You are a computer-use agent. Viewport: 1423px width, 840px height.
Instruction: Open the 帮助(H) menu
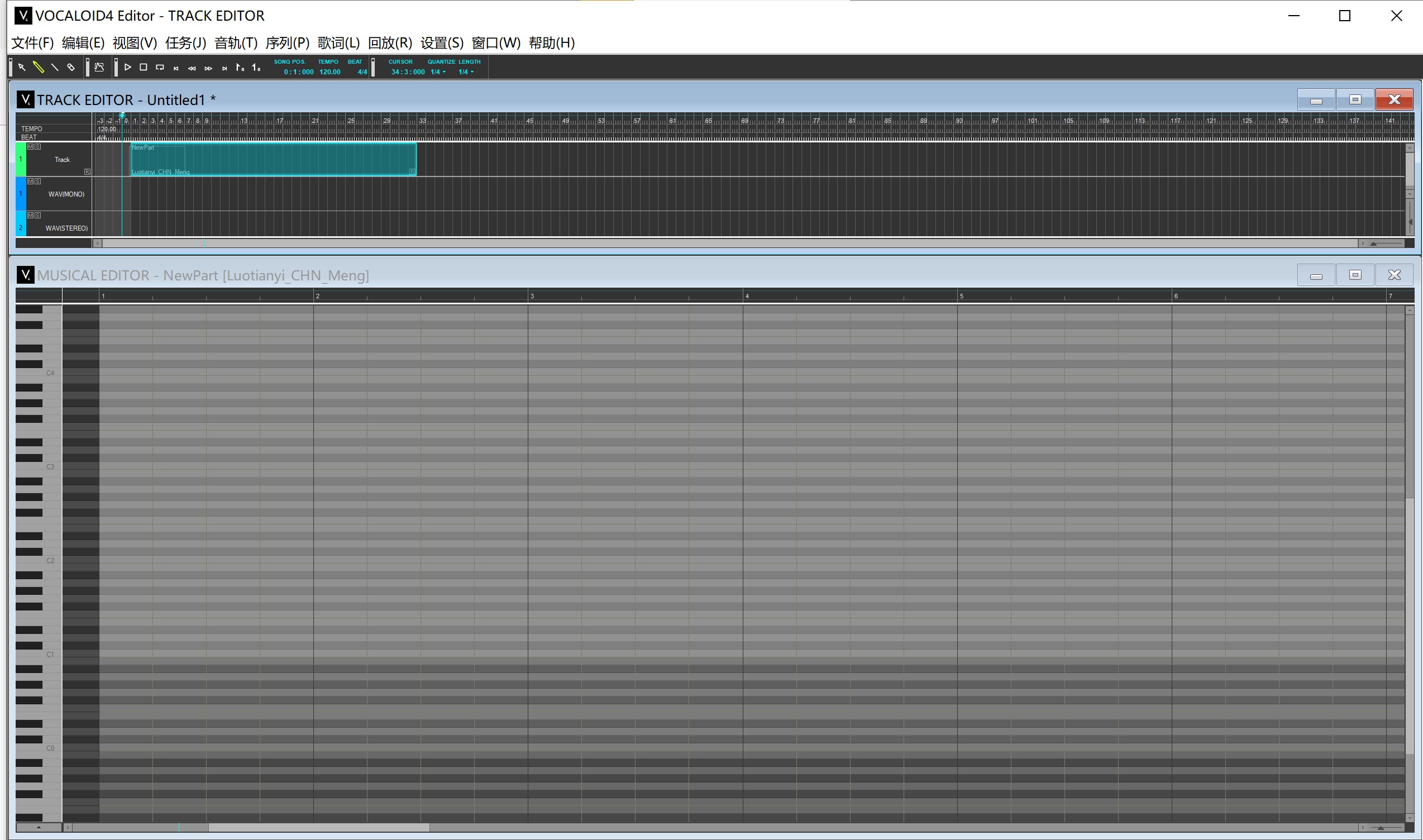click(552, 43)
